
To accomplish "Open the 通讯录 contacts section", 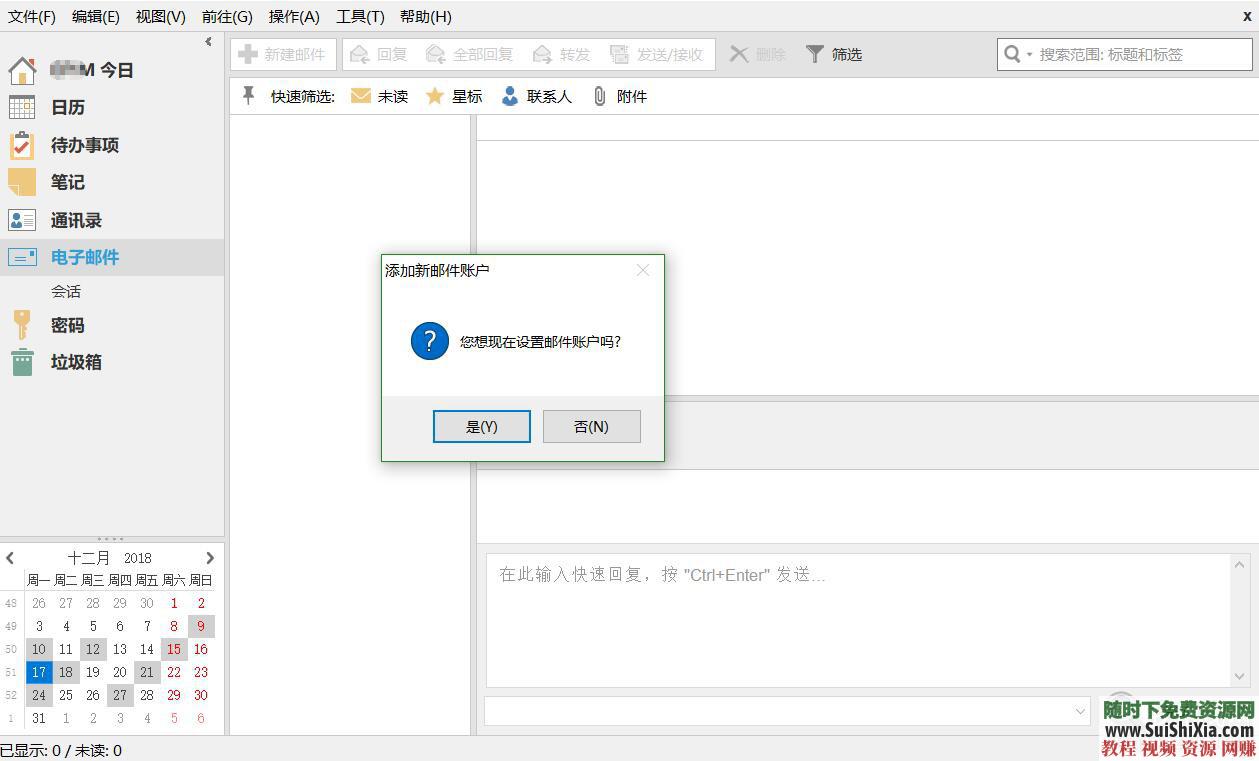I will click(x=73, y=220).
